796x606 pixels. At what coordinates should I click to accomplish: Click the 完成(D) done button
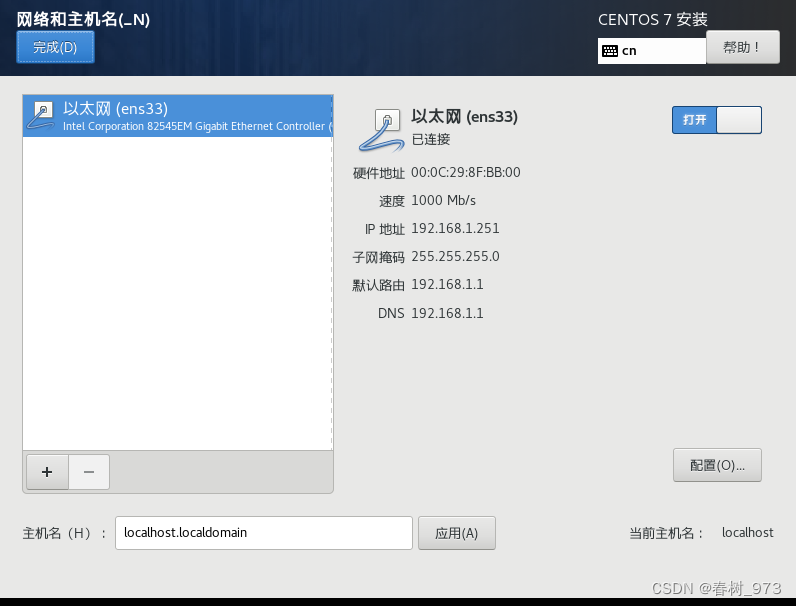click(x=55, y=47)
